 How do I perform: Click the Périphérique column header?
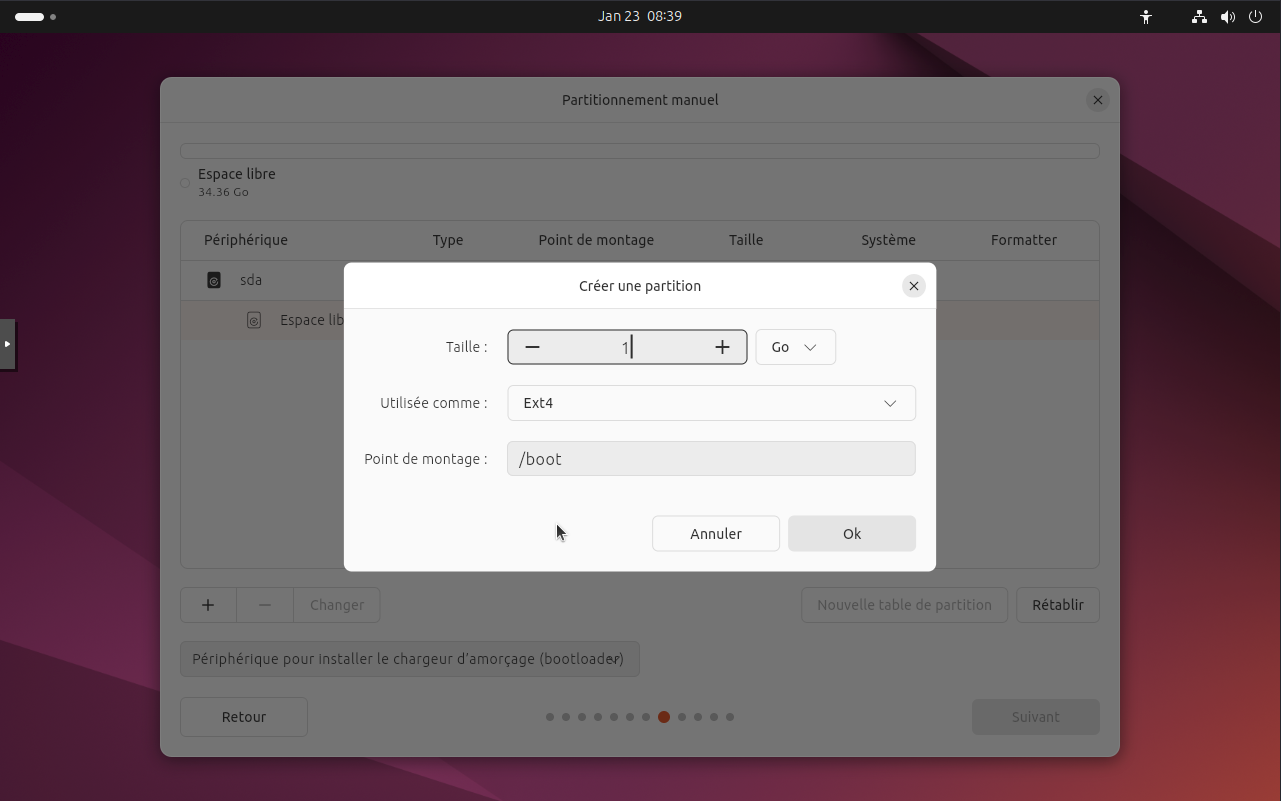click(246, 240)
